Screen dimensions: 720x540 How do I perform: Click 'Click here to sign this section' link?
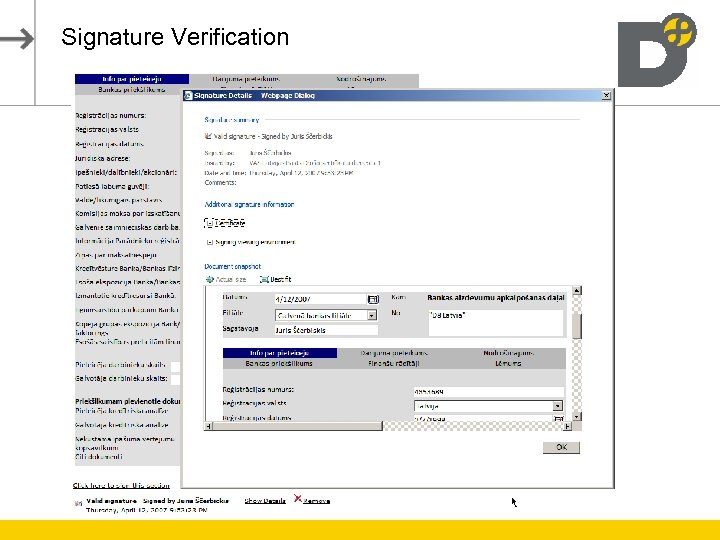tap(121, 485)
